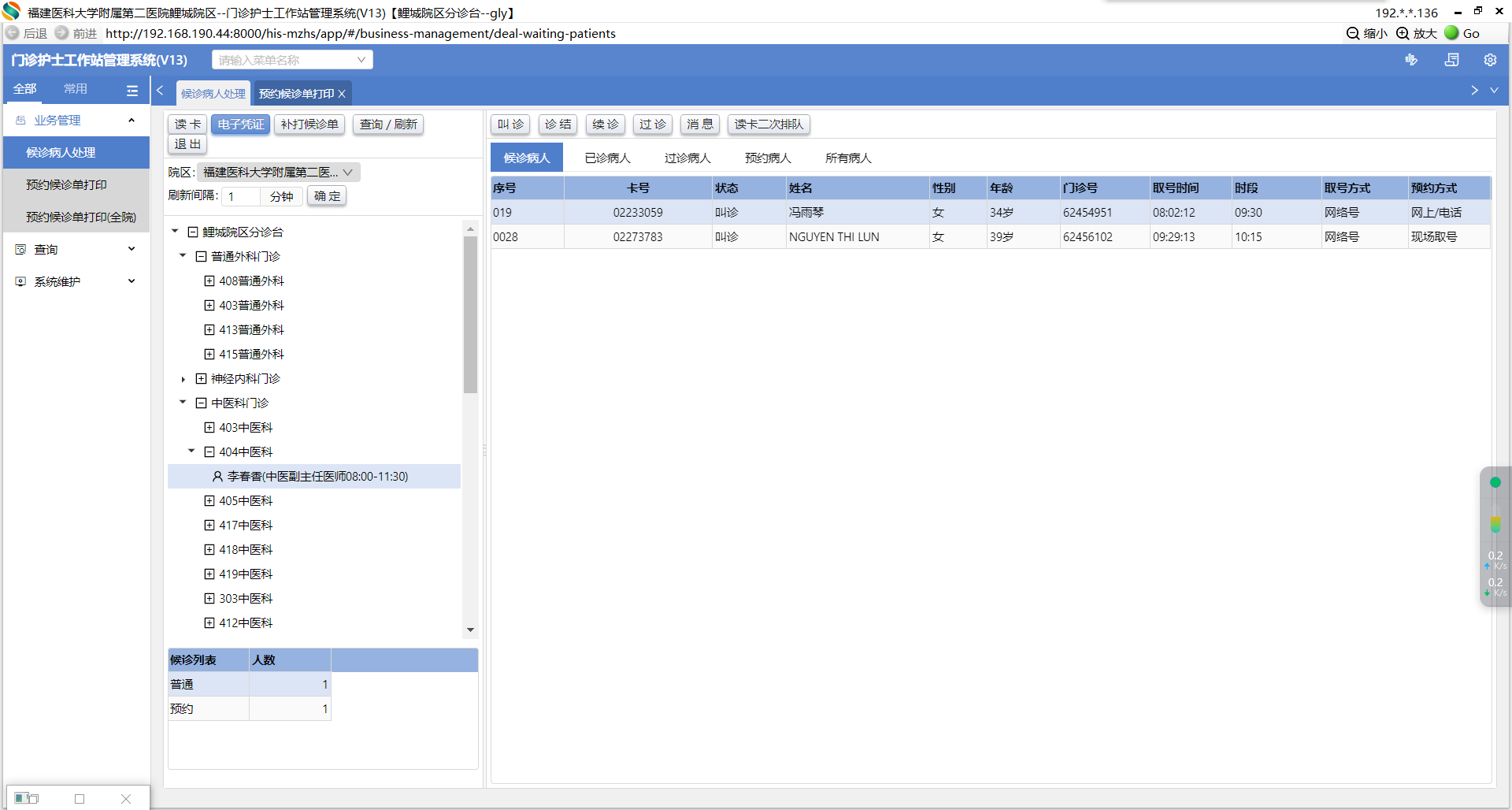Screen dimensions: 1512x810
Task: Click the plus box of 408普通外科
Action: (209, 281)
